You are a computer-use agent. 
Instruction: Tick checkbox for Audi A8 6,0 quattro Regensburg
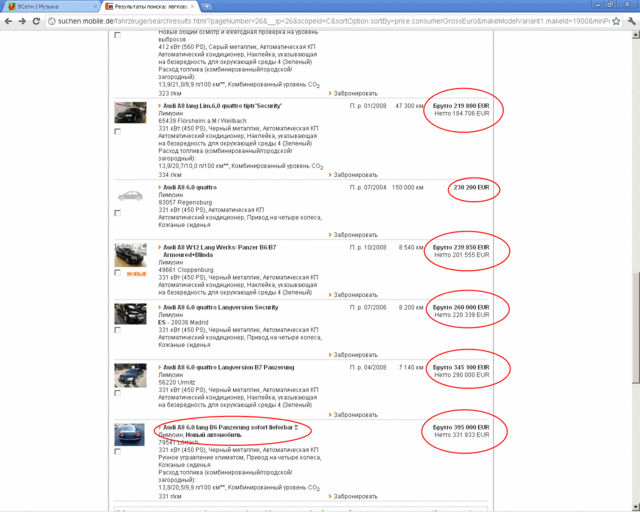coord(118,213)
